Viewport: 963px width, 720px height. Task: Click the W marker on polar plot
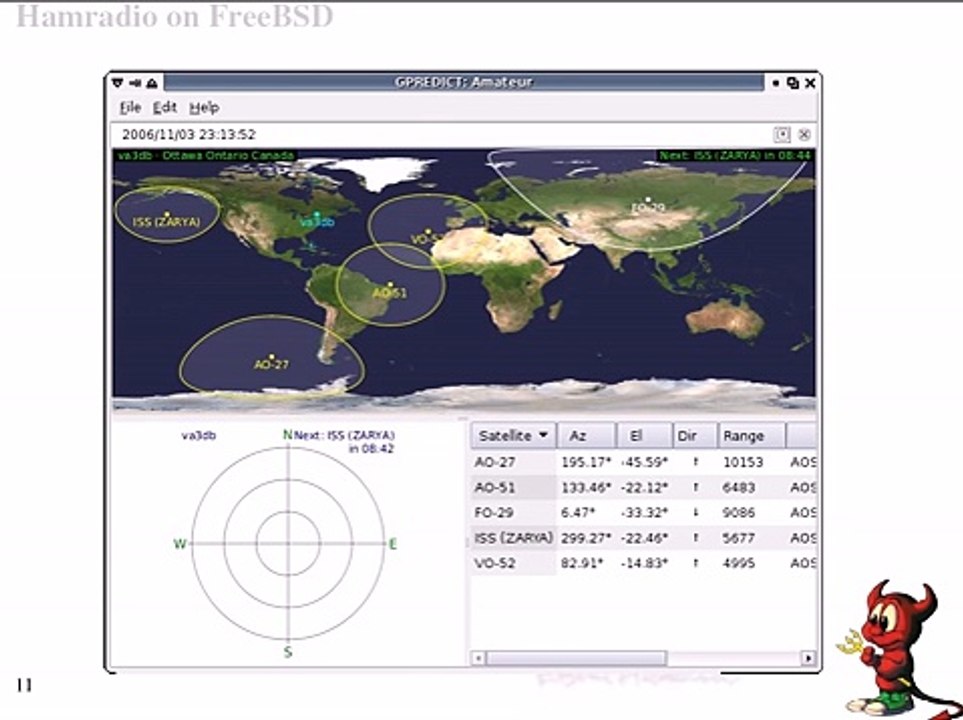179,544
